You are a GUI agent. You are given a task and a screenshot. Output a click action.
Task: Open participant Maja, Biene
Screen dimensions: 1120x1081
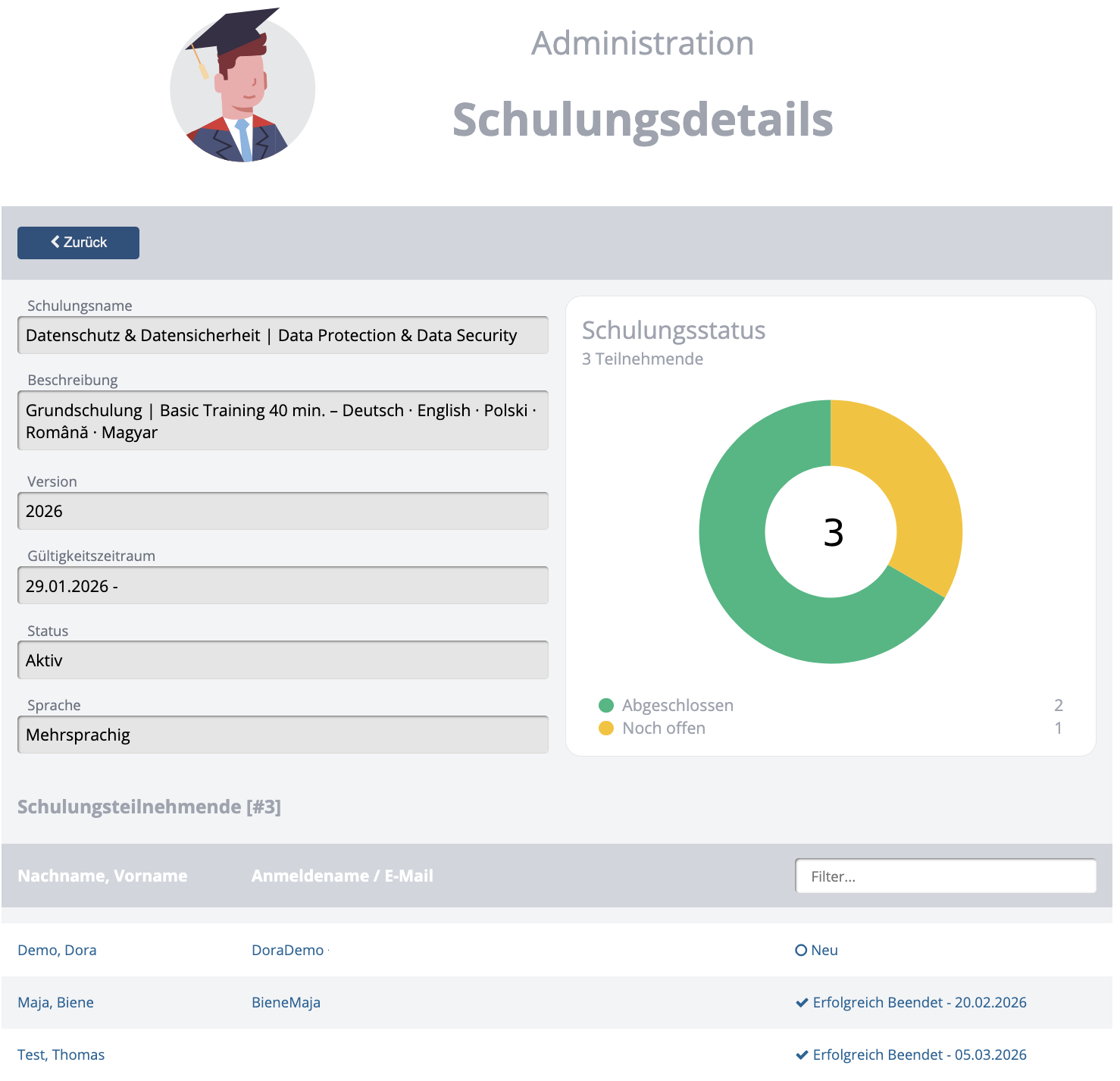pos(55,1003)
